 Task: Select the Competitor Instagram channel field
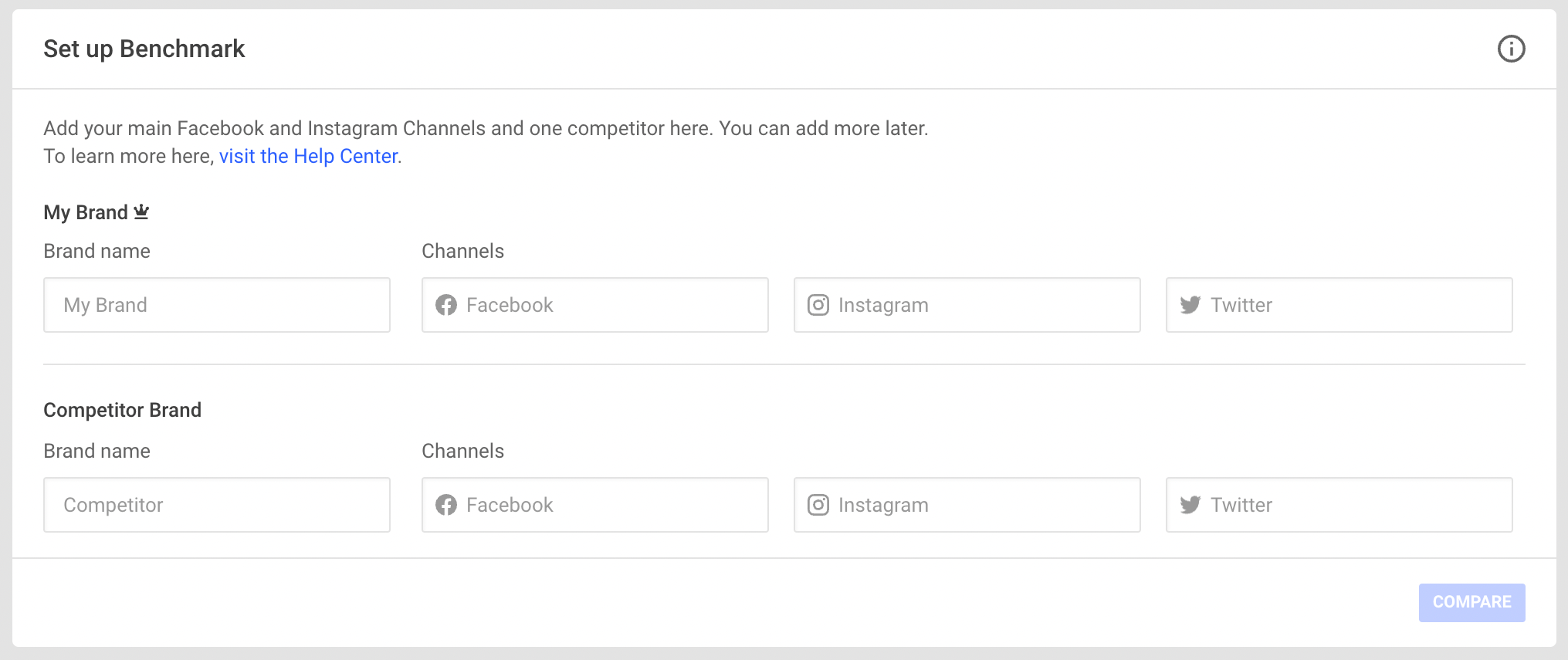click(x=967, y=505)
